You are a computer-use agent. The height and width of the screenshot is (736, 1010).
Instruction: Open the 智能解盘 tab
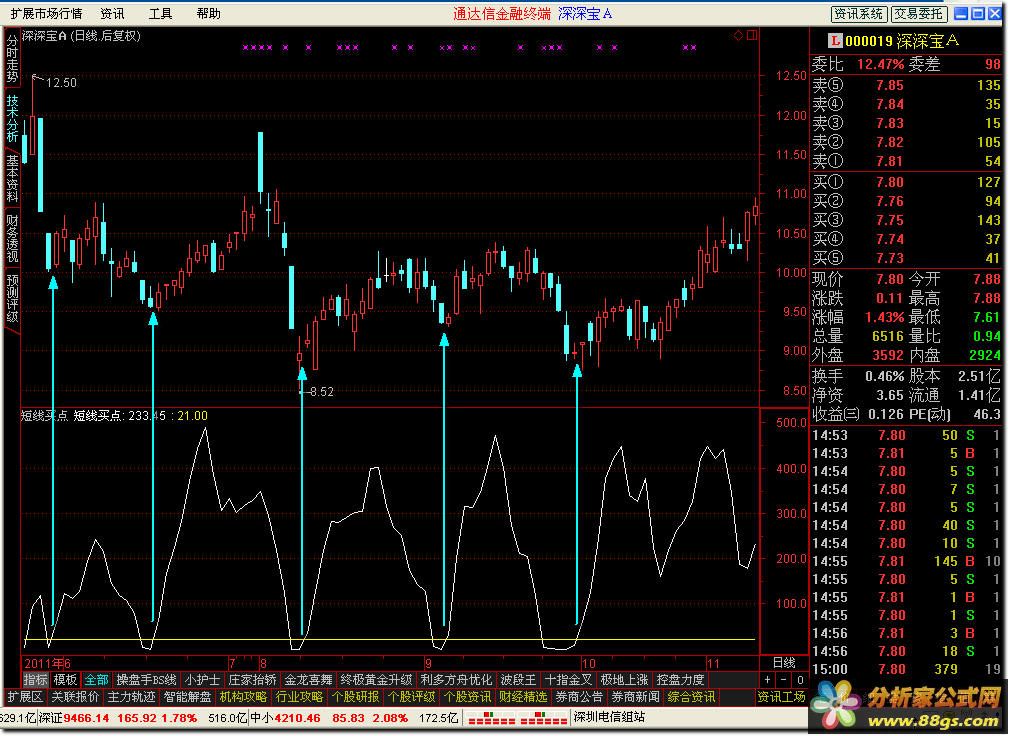point(187,697)
